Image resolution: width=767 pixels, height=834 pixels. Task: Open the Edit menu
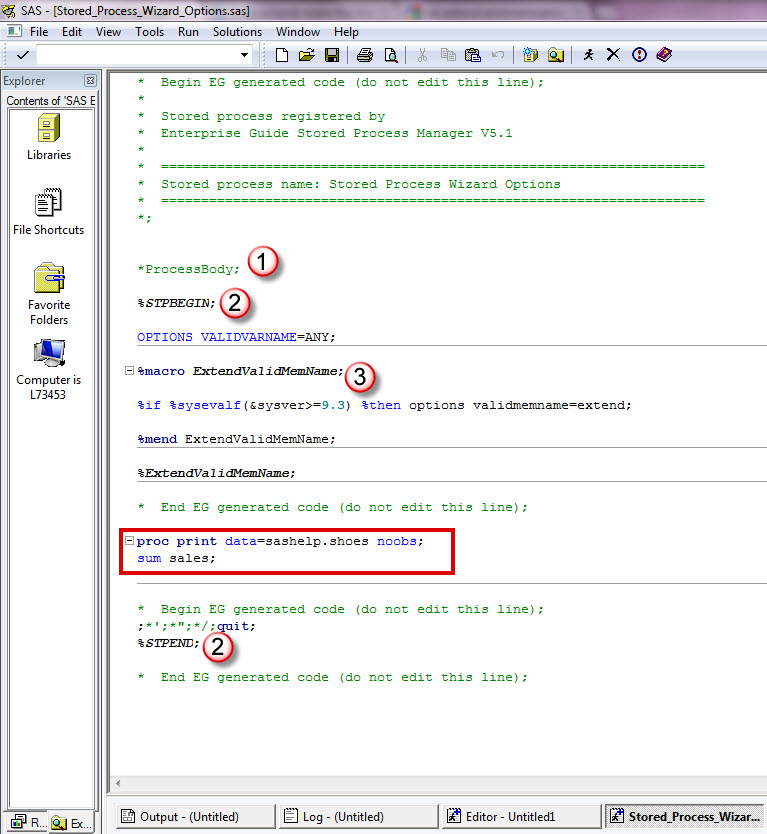pos(72,32)
